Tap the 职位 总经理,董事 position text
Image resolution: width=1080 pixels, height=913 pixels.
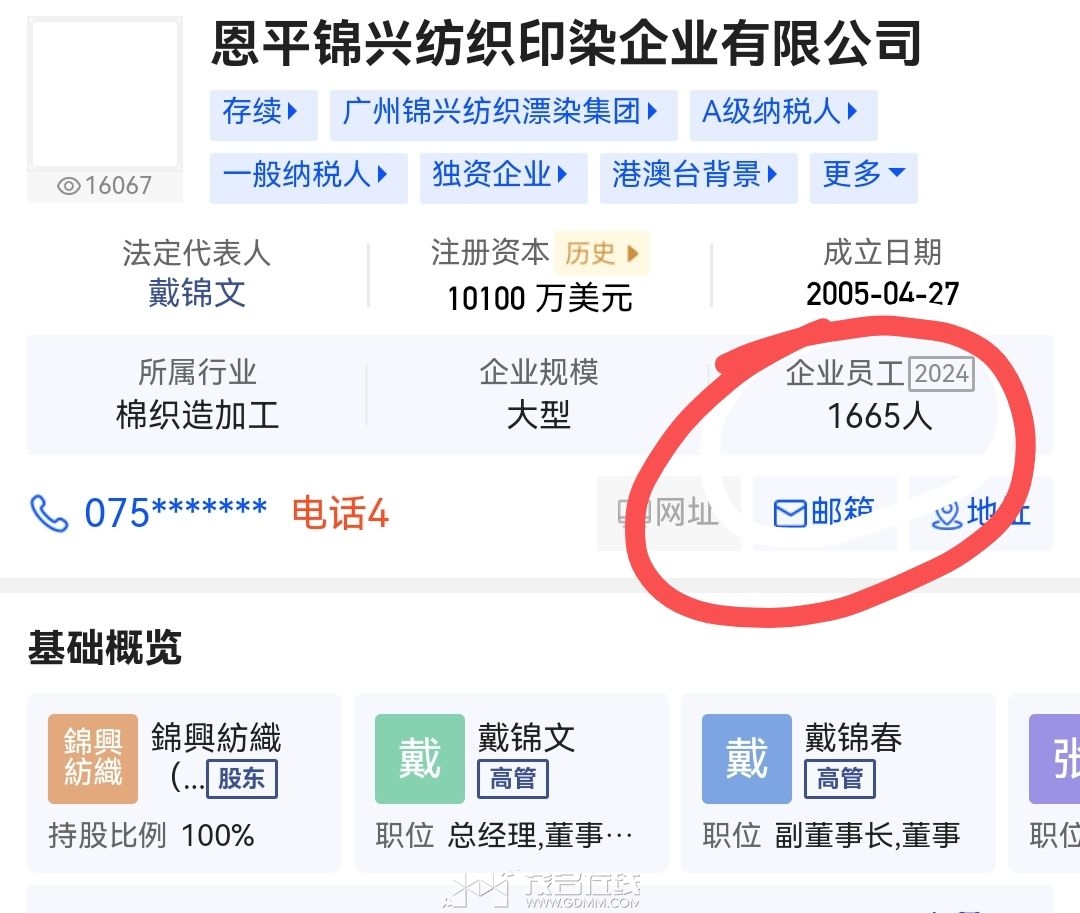(x=504, y=836)
